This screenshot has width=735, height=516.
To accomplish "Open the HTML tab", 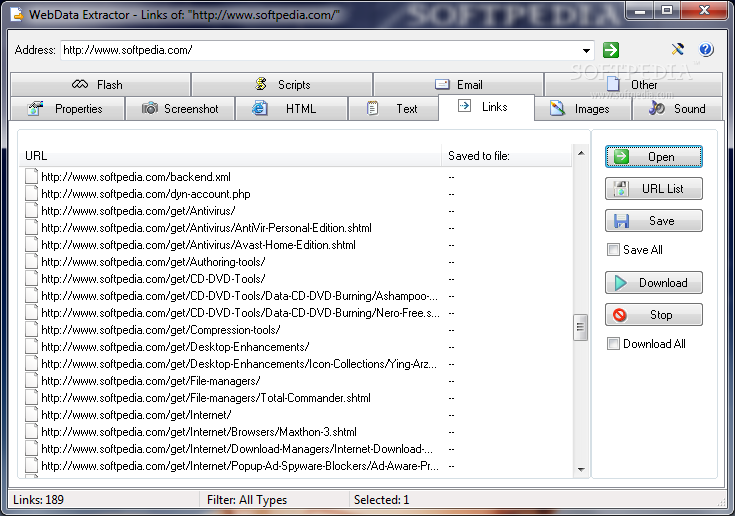I will coord(292,109).
